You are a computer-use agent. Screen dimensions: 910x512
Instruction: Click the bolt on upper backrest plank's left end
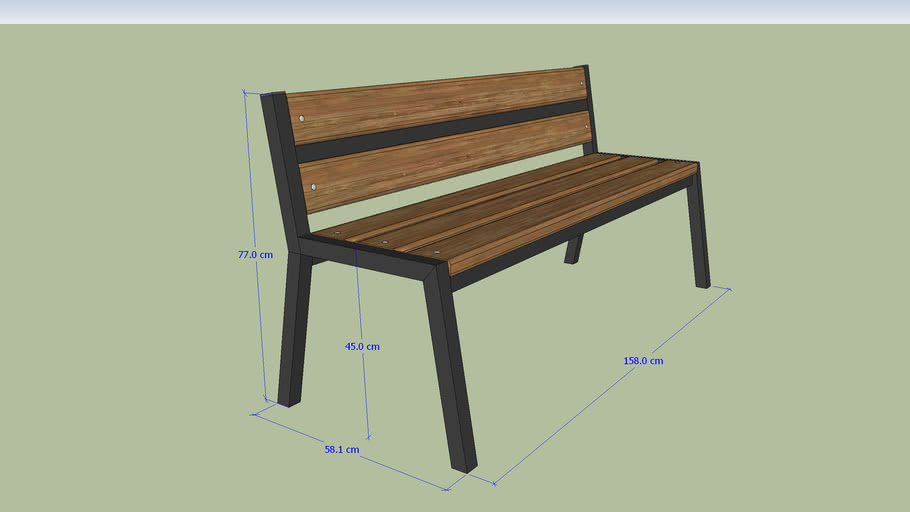coord(301,119)
